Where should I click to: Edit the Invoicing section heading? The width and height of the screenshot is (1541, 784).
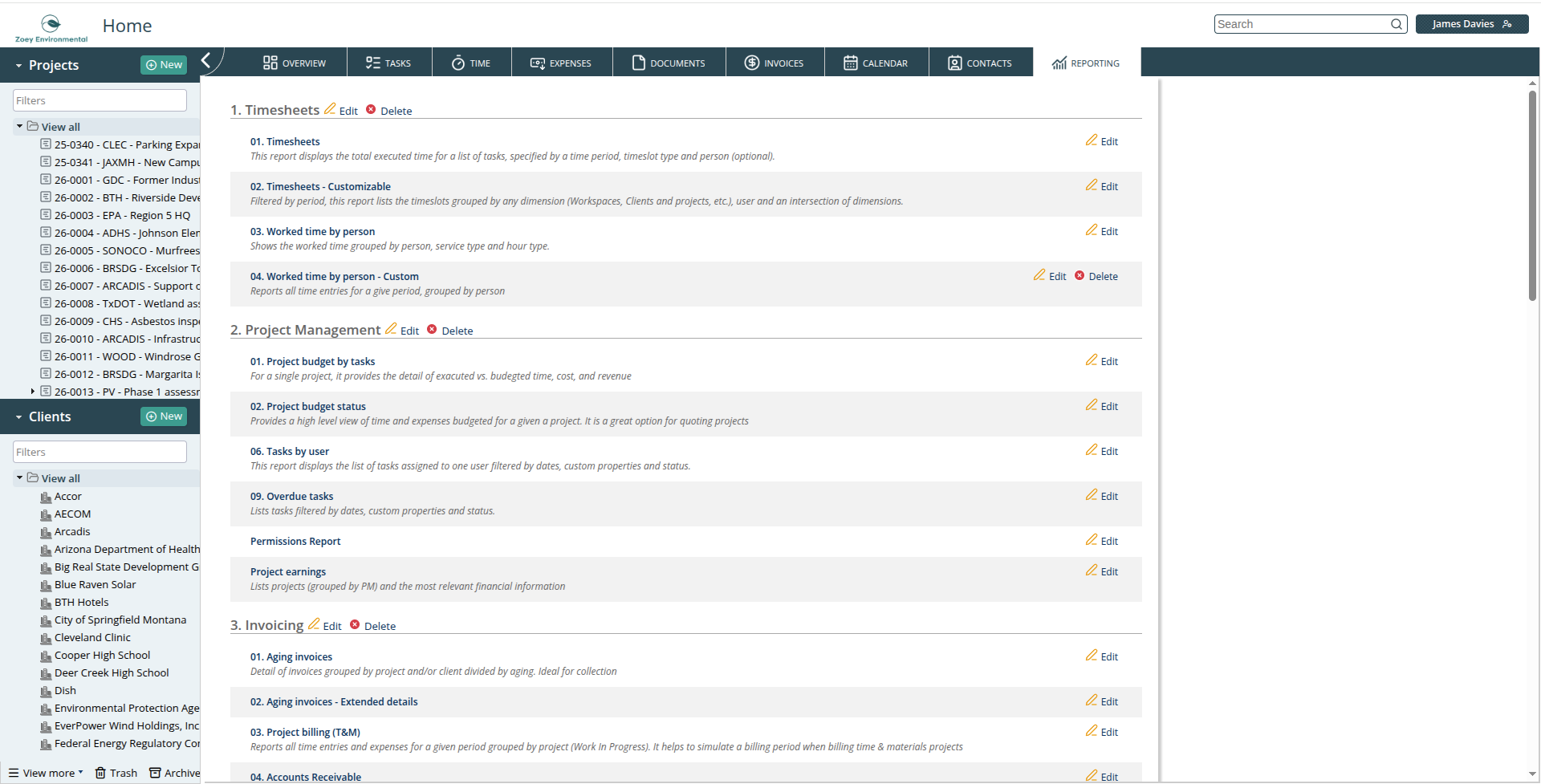(325, 625)
